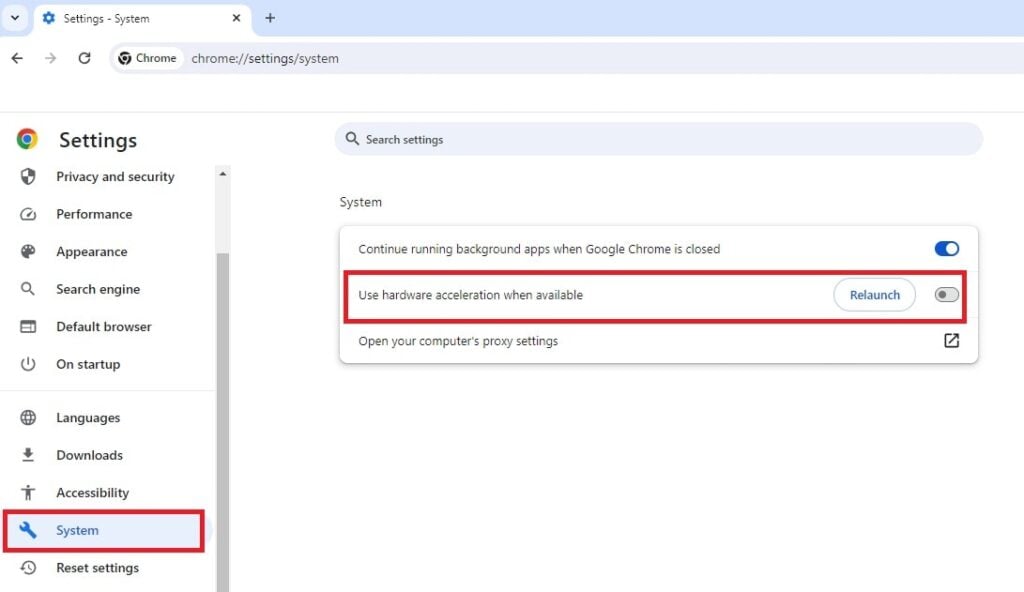1024x592 pixels.
Task: Click the Languages globe icon
Action: click(28, 418)
